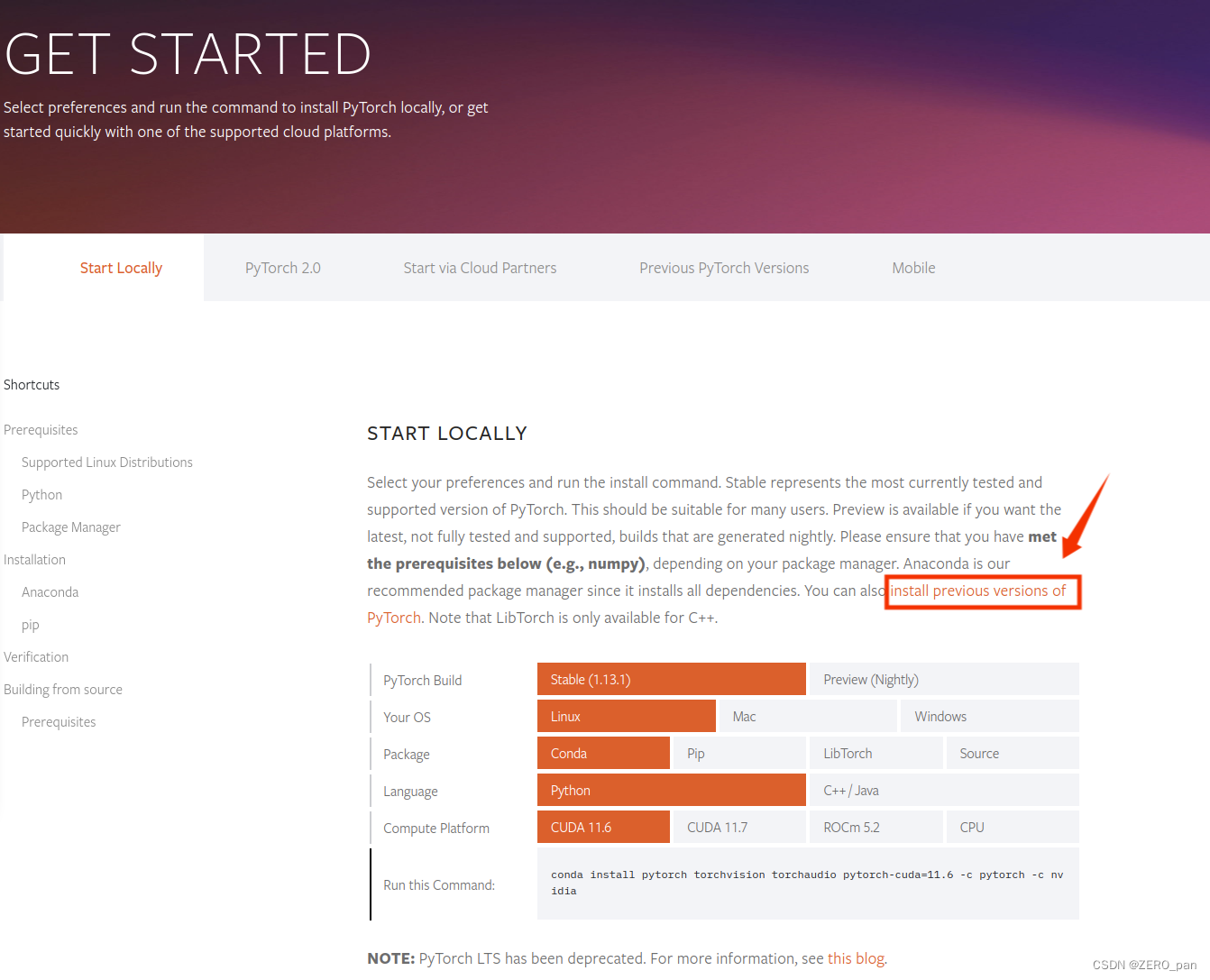Select LibTorch package option
This screenshot has width=1210, height=980.
coord(876,753)
